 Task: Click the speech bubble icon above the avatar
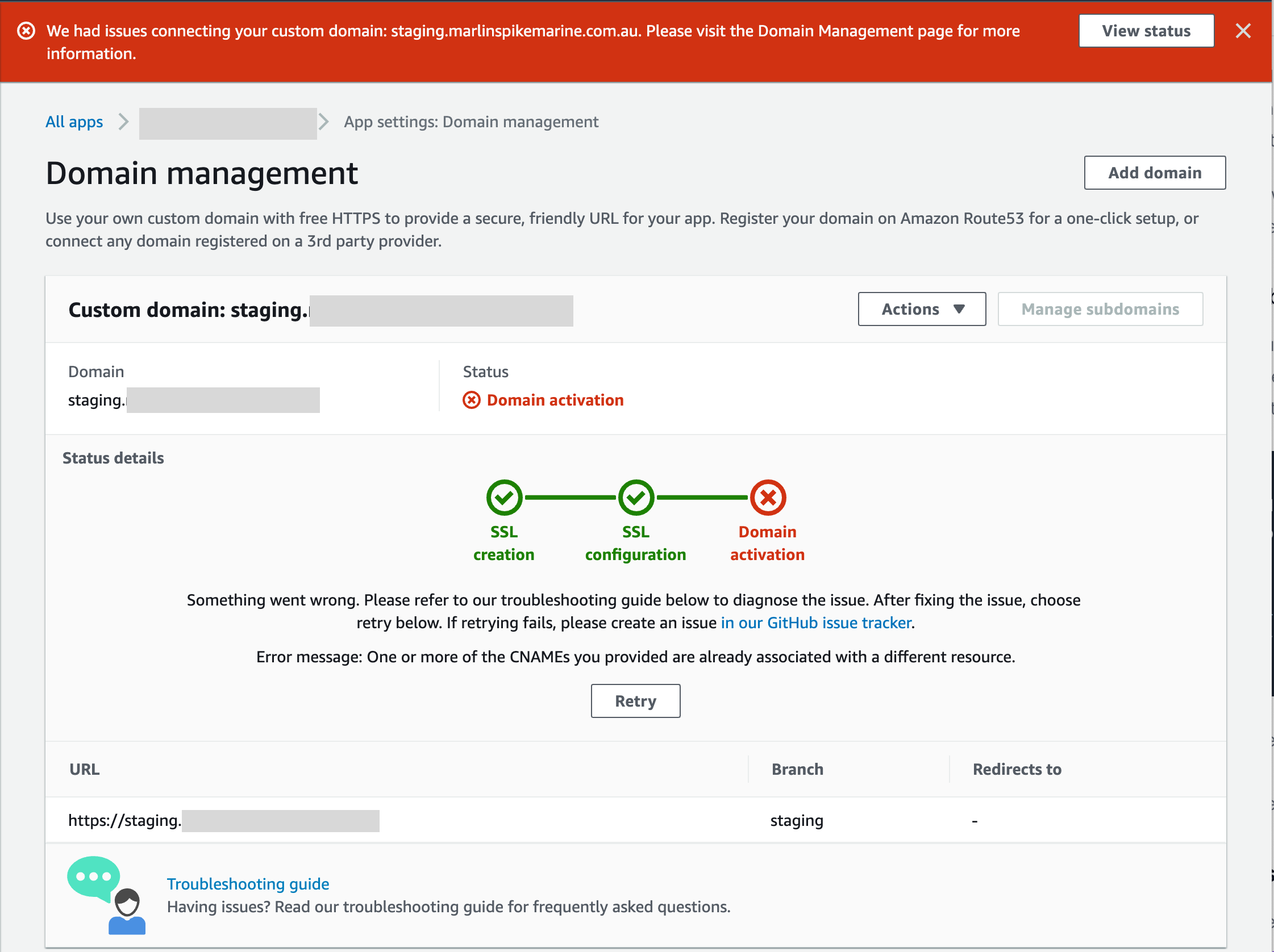tap(93, 877)
